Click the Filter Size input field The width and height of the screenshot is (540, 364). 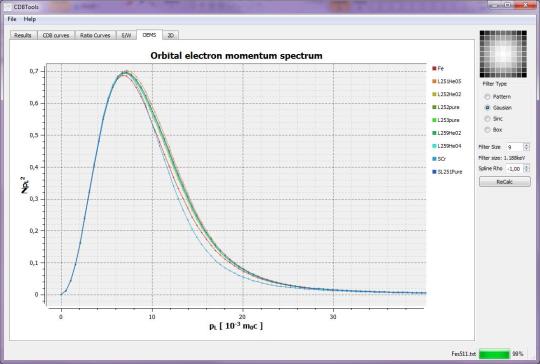click(x=514, y=147)
